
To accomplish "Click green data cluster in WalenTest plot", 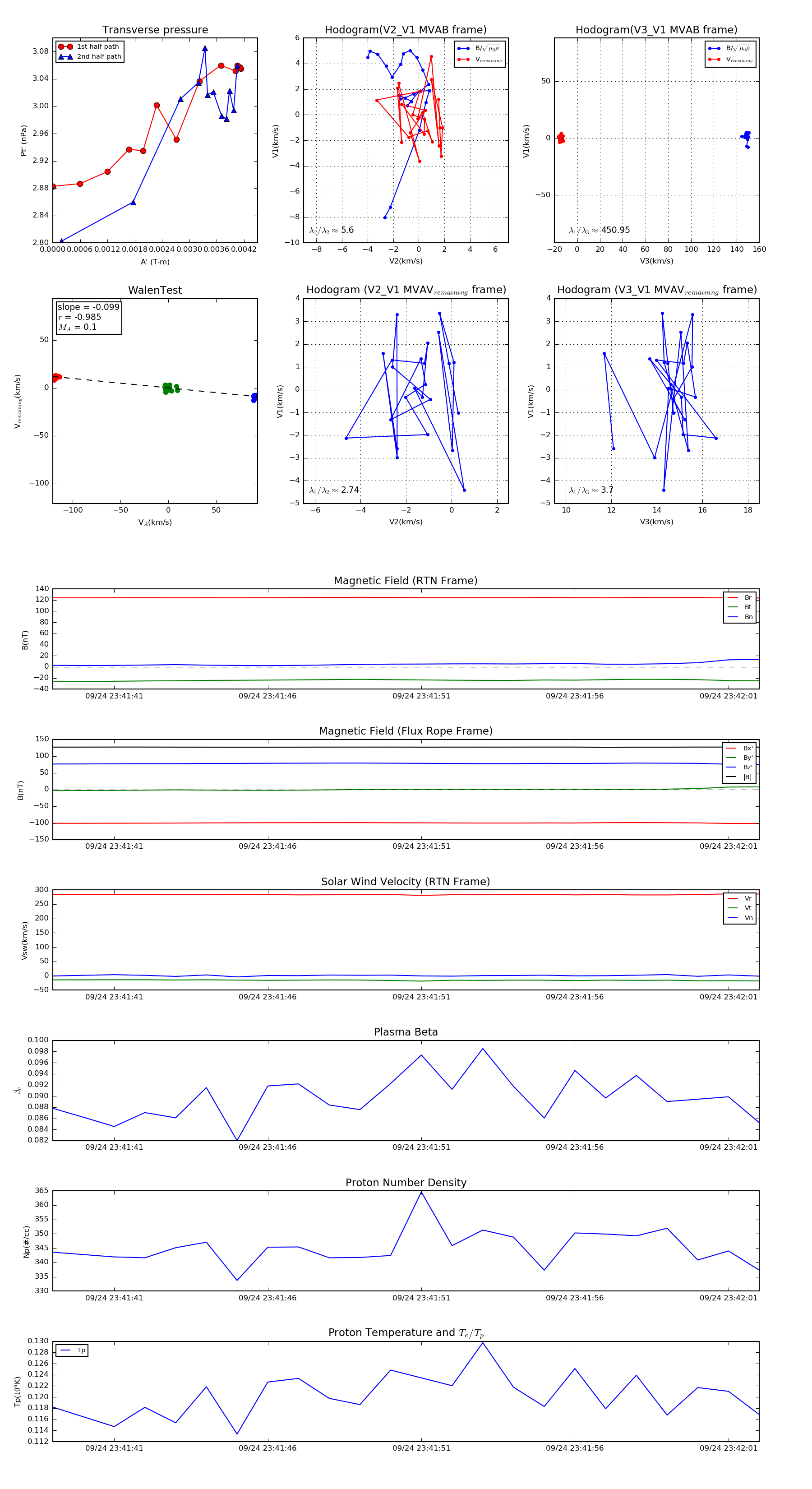I will 170,388.
